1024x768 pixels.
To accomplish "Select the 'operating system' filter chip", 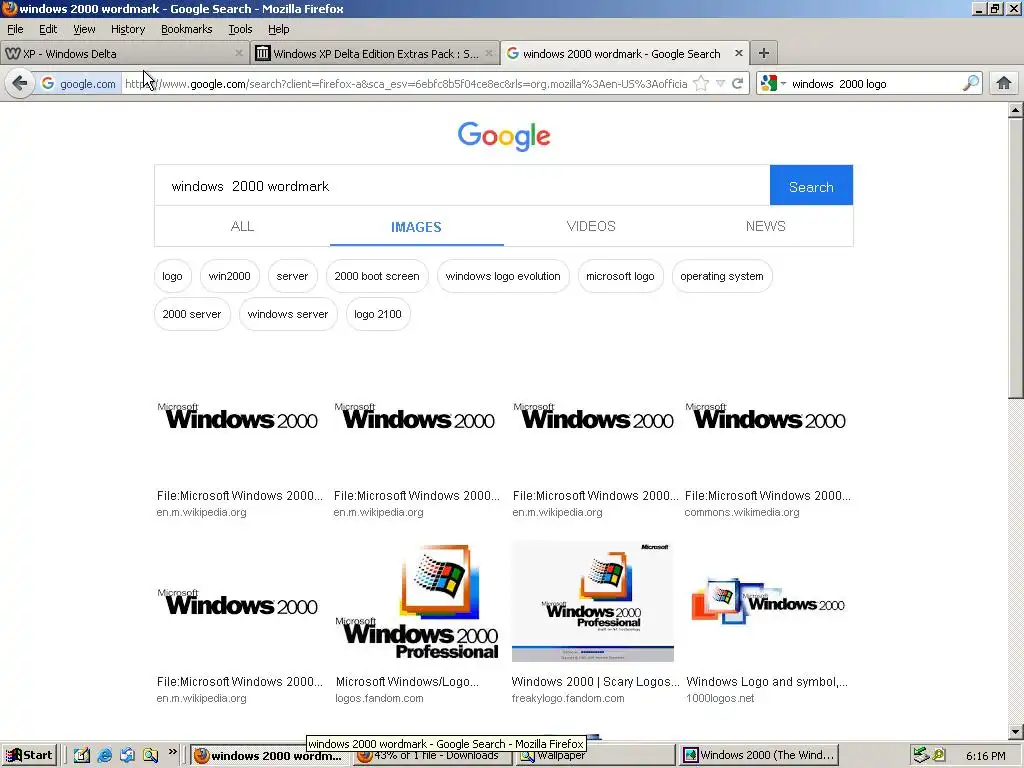I will 722,276.
